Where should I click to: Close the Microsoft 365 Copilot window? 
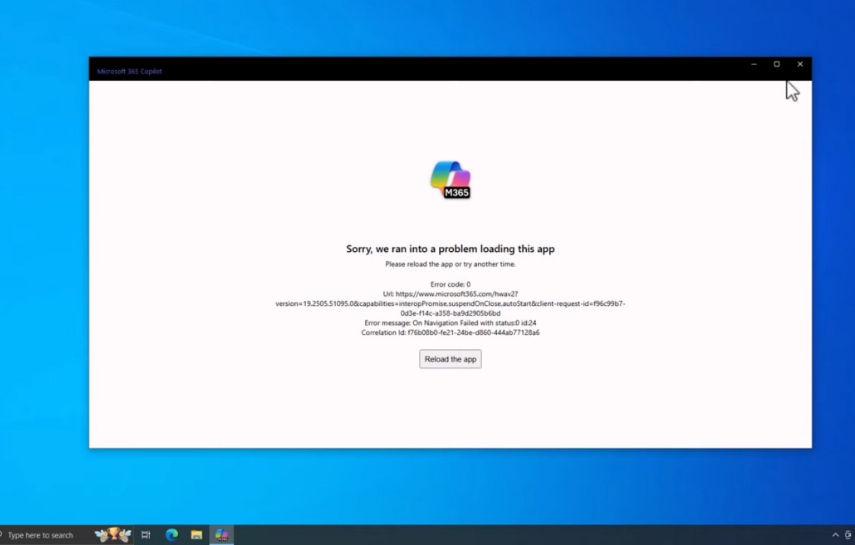click(800, 64)
